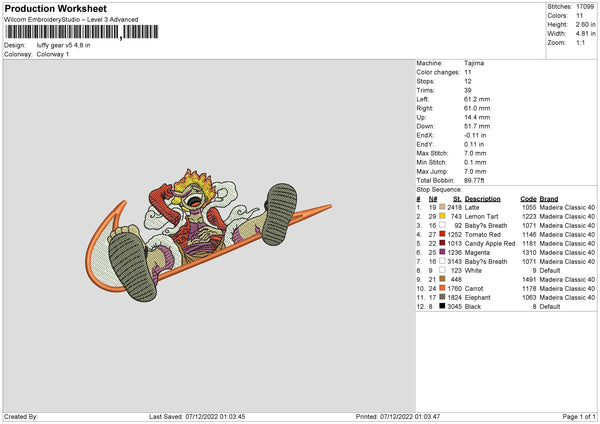This screenshot has height=424, width=600.
Task: Select code 1223 in the Lemon Tart row
Action: click(529, 216)
